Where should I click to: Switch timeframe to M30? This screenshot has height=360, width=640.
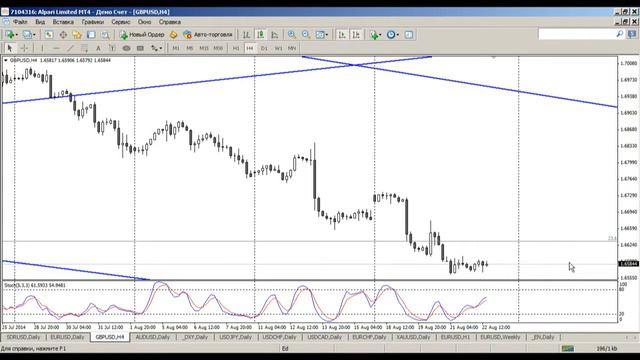(x=218, y=48)
